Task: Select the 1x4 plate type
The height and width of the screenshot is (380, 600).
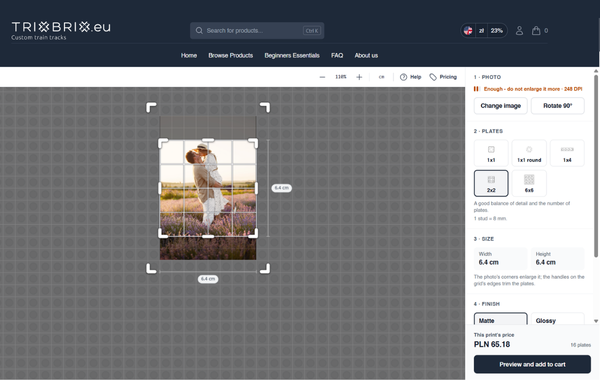Action: (567, 153)
